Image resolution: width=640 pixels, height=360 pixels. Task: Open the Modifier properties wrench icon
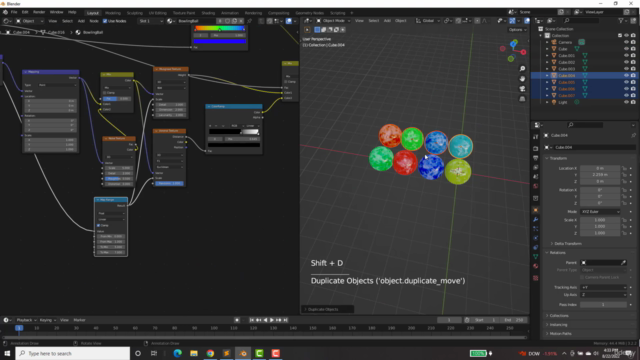[x=536, y=220]
